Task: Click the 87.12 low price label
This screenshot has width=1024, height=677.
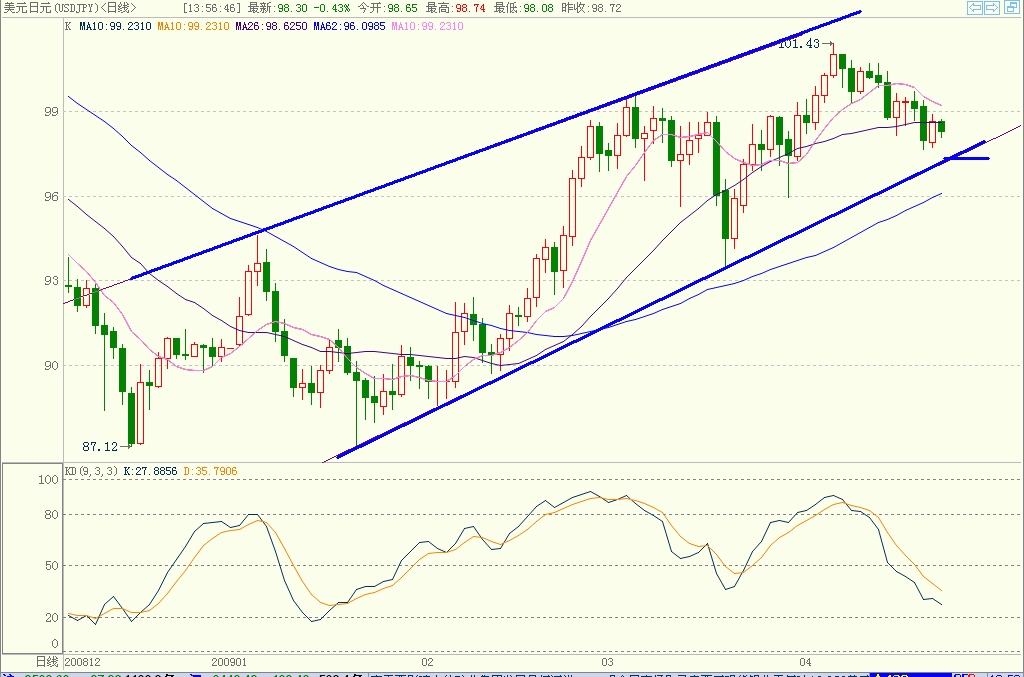Action: coord(100,447)
